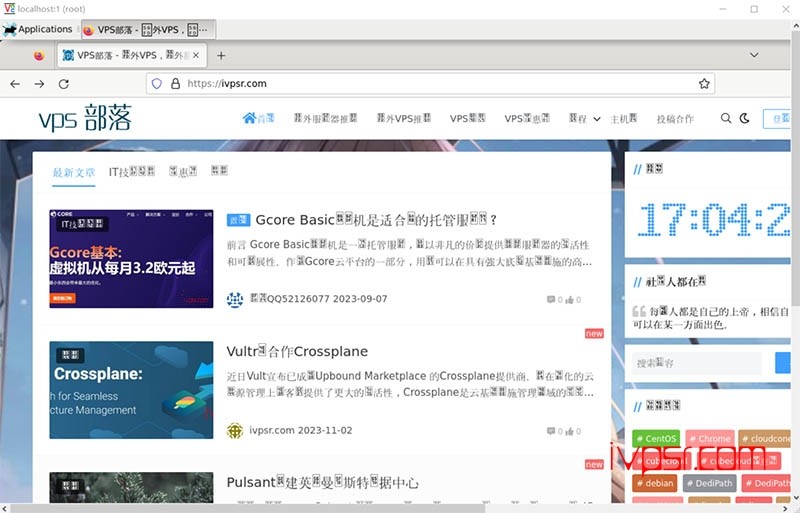Like the Gcore article with thumbs-up
Screen dimensions: 800x513
pos(569,300)
